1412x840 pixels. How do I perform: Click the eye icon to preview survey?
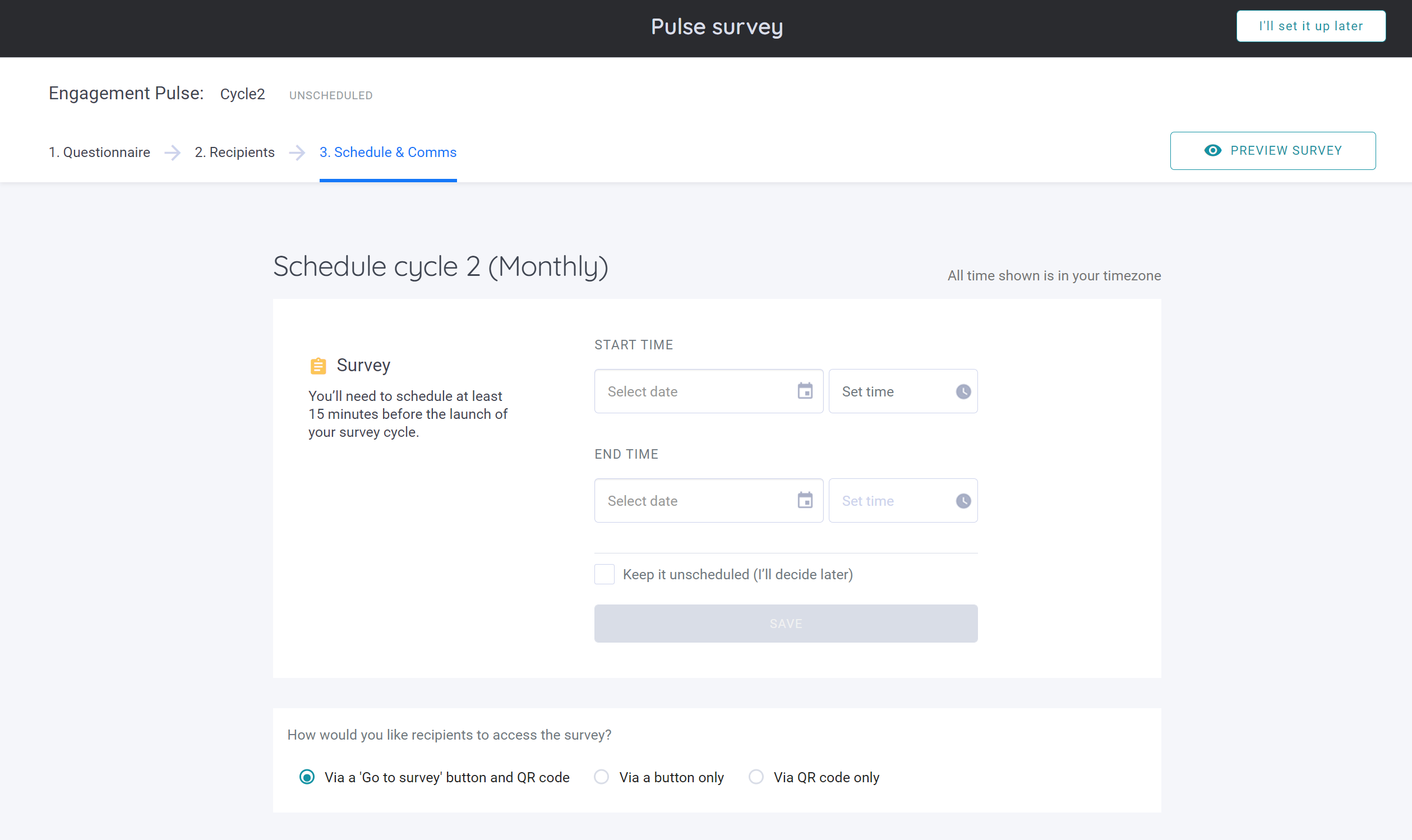coord(1213,150)
